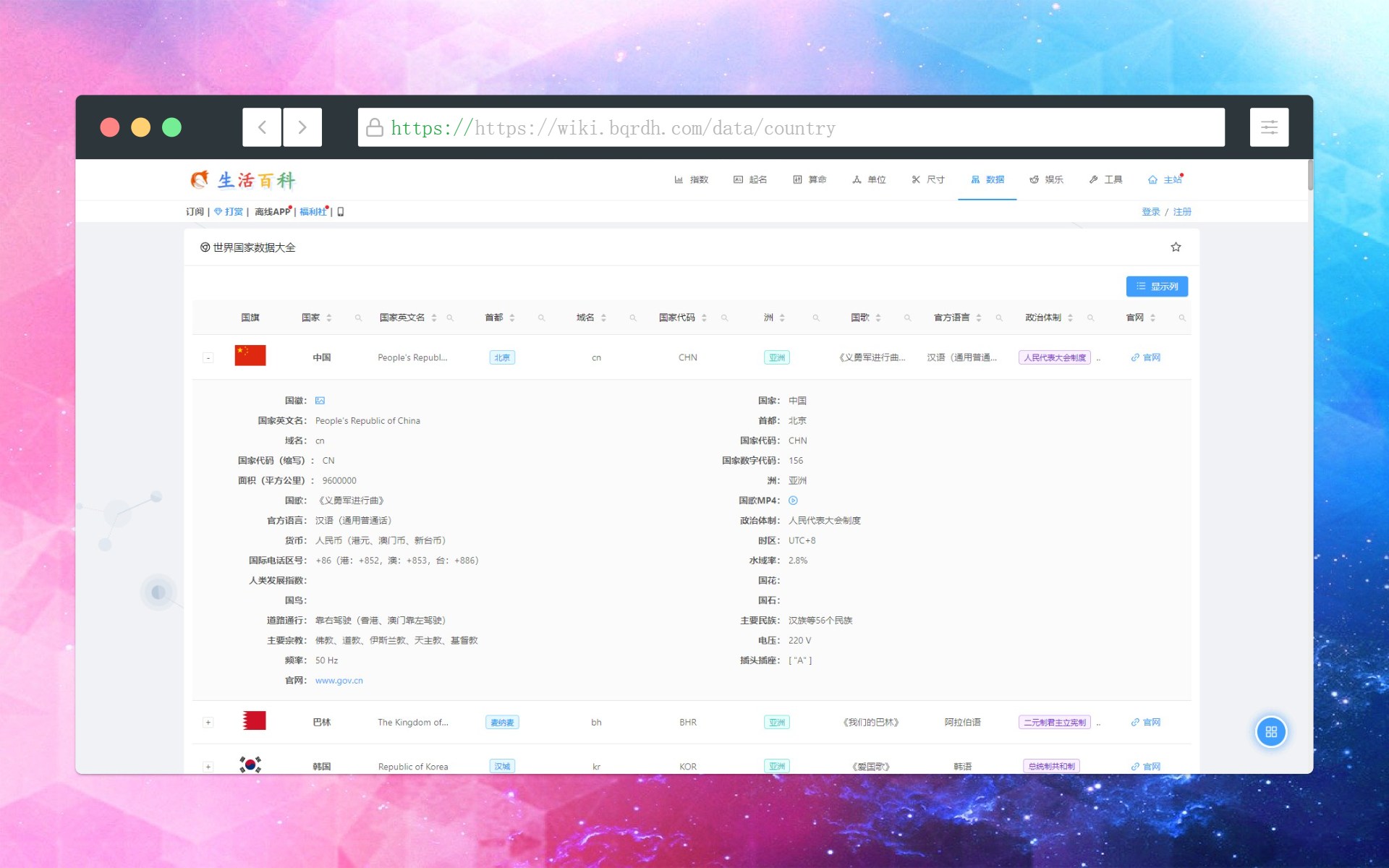Viewport: 1389px width, 868px height.
Task: Click the mobile phone icon near 福利社
Action: (341, 212)
